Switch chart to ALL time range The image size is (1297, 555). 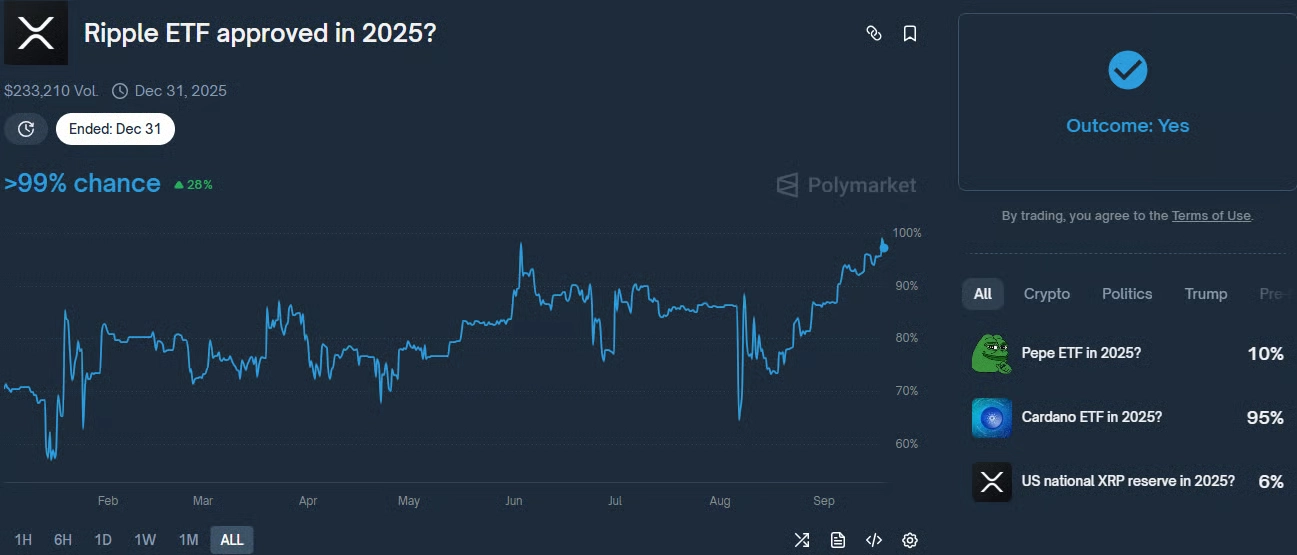[231, 540]
